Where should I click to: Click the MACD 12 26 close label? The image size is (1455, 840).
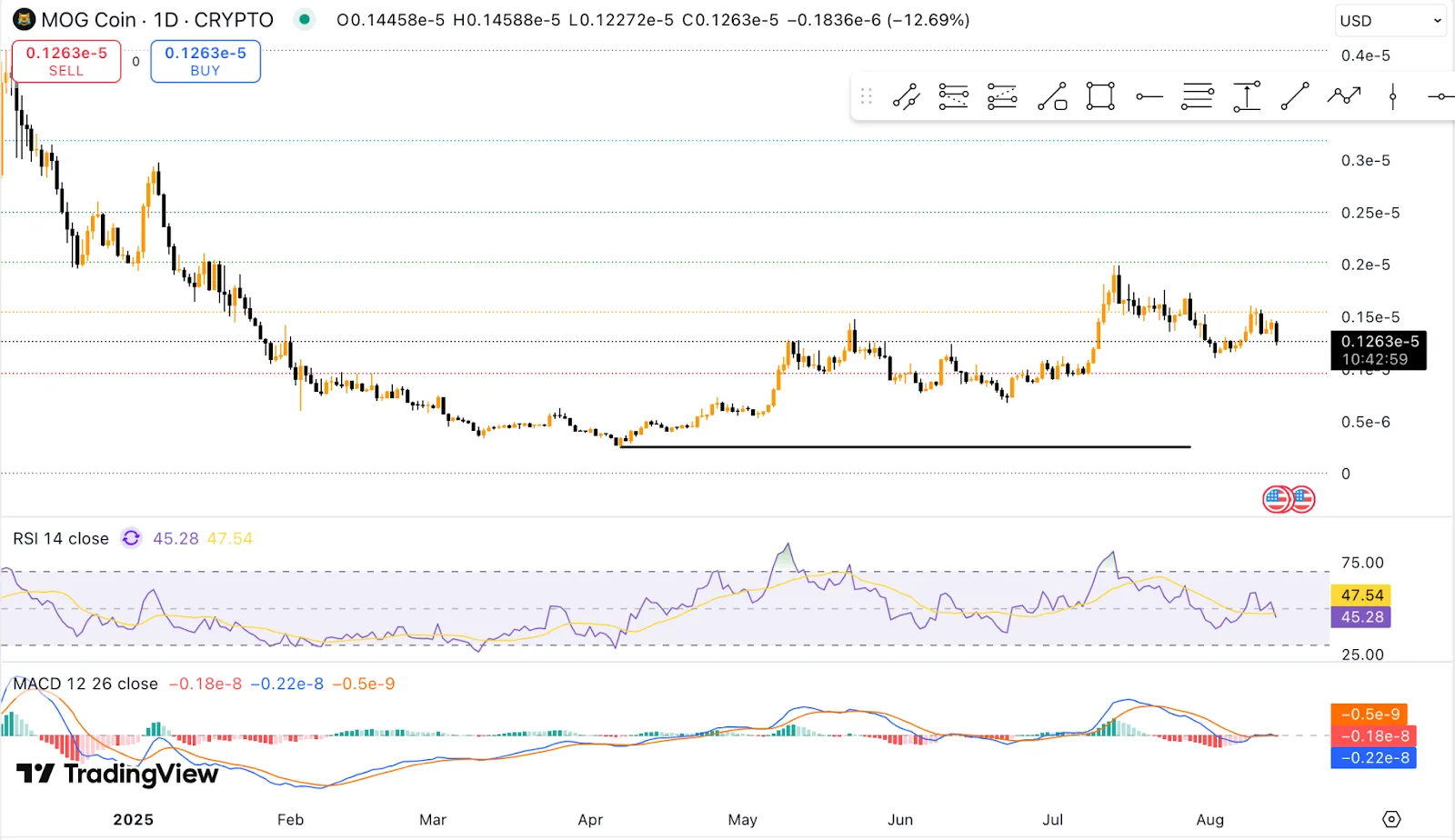85,684
